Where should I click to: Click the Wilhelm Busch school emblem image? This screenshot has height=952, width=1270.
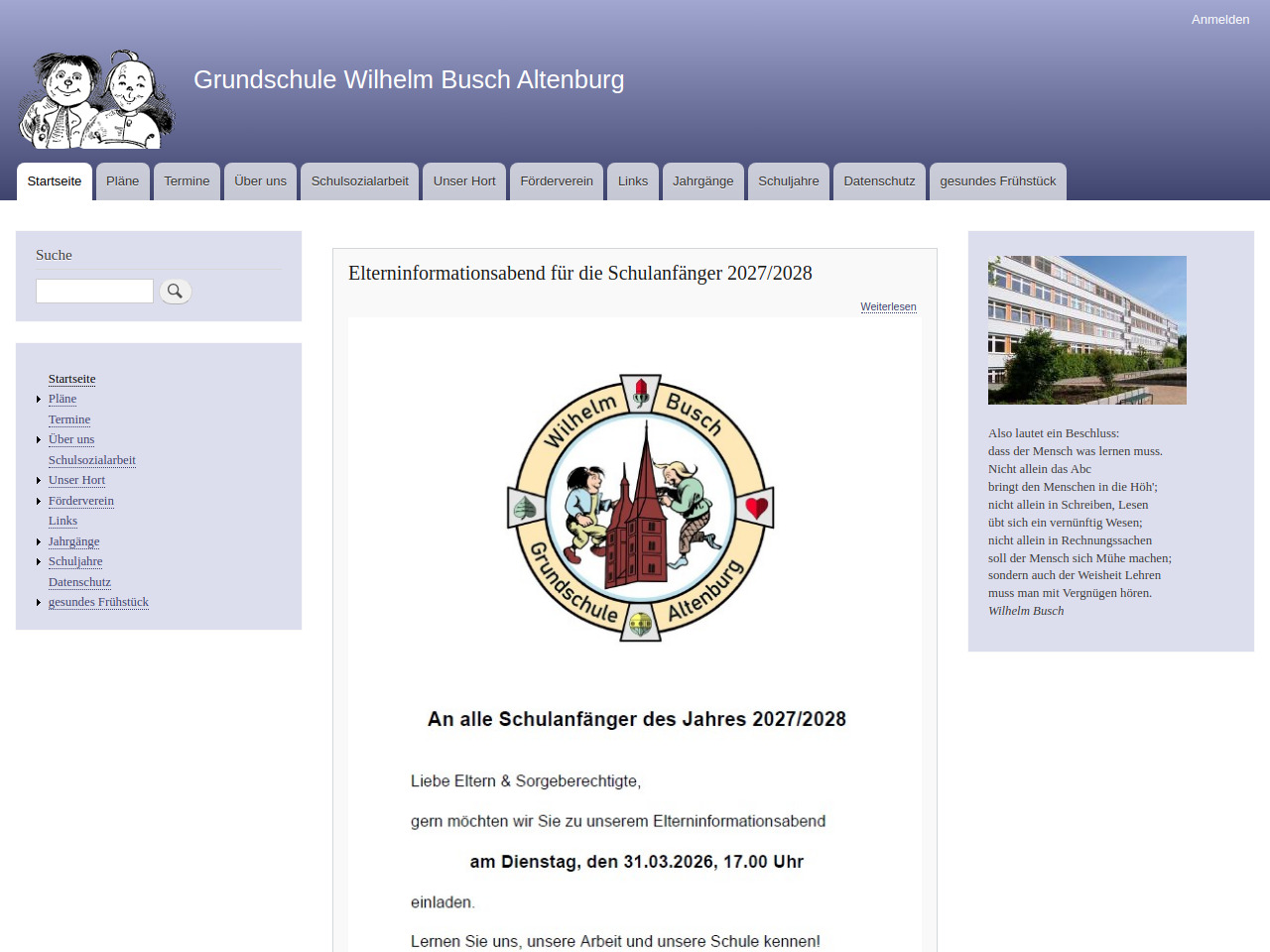640,508
